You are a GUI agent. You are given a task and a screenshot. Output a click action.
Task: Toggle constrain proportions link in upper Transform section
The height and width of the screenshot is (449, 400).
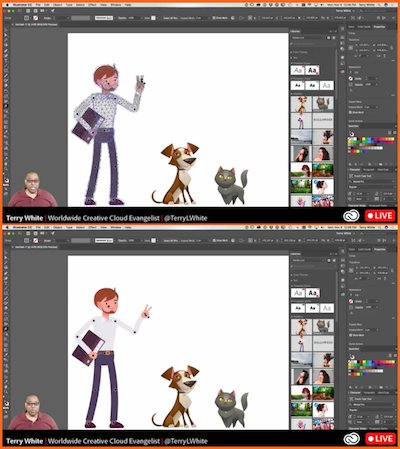(x=392, y=48)
